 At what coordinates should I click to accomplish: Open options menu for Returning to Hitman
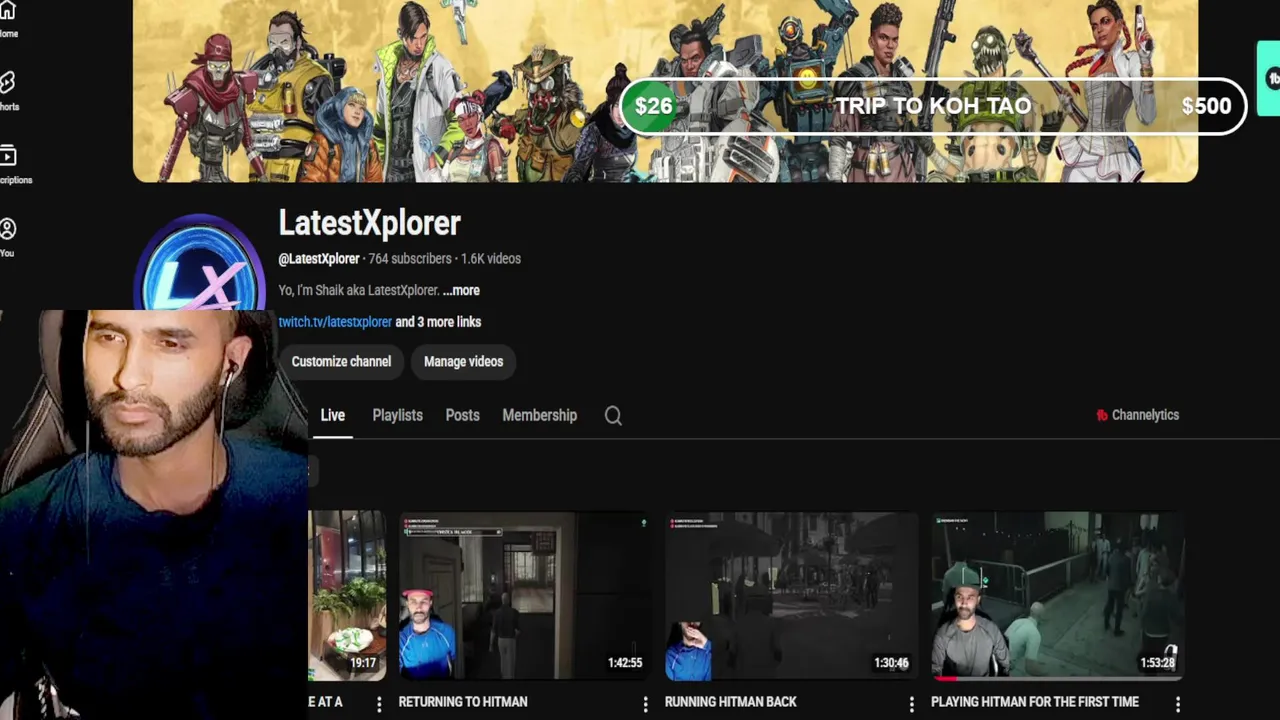645,704
